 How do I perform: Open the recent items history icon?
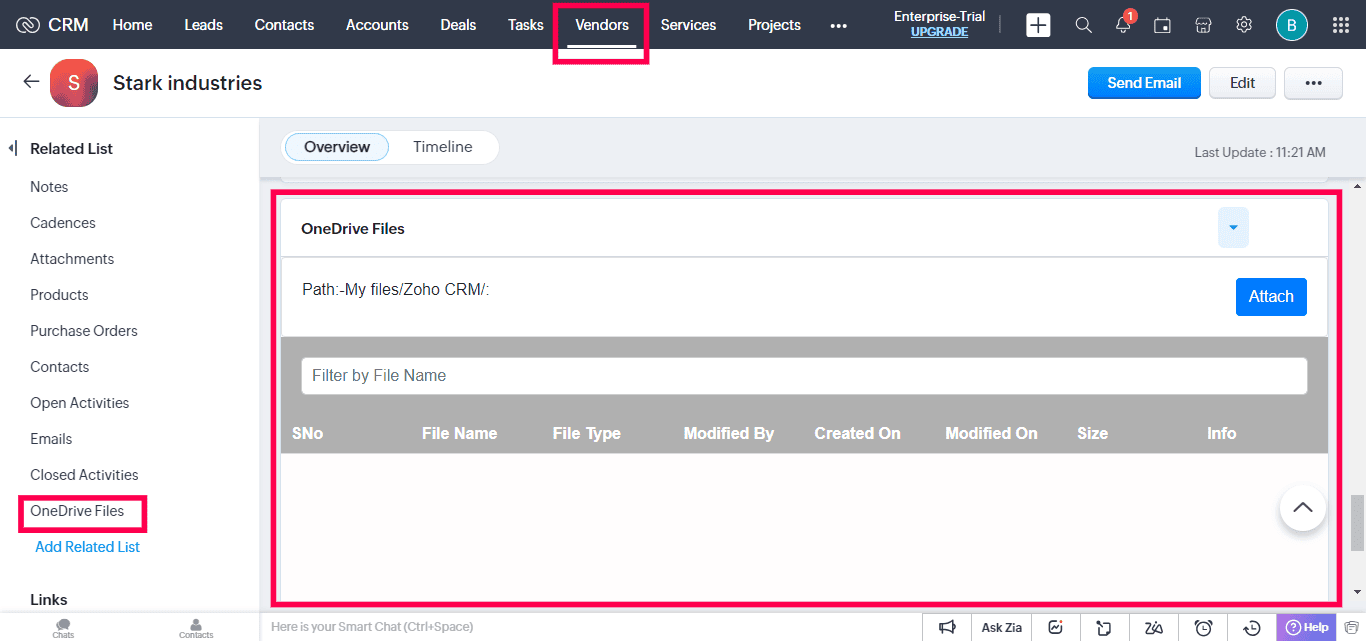[1252, 627]
